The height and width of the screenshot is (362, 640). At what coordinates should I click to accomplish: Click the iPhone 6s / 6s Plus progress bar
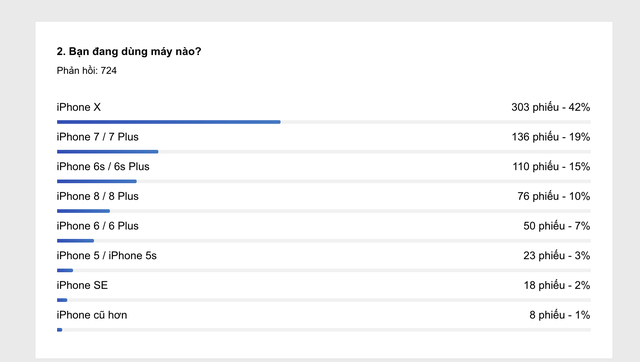97,181
